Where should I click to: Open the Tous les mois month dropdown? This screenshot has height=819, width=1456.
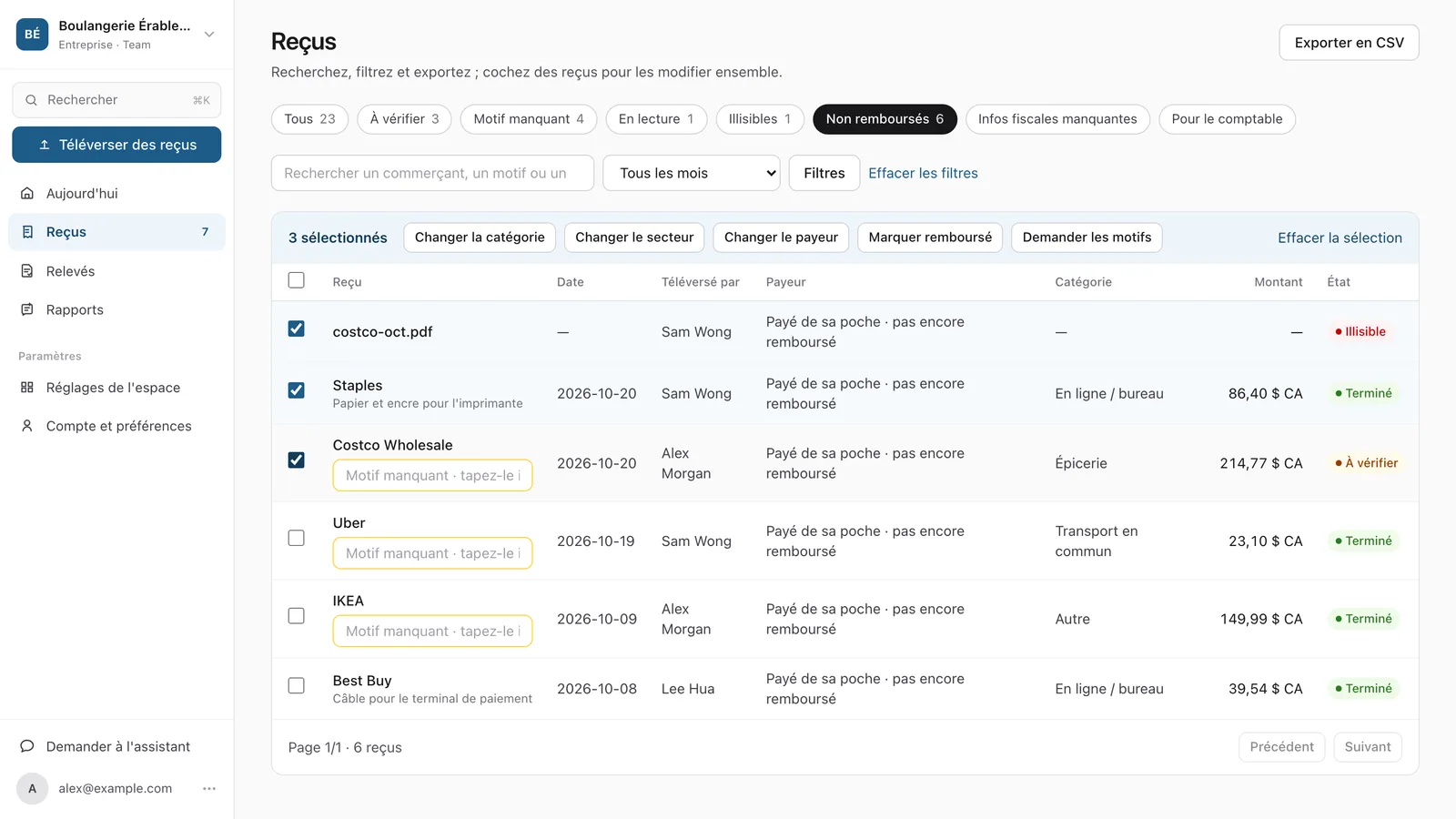(x=692, y=173)
